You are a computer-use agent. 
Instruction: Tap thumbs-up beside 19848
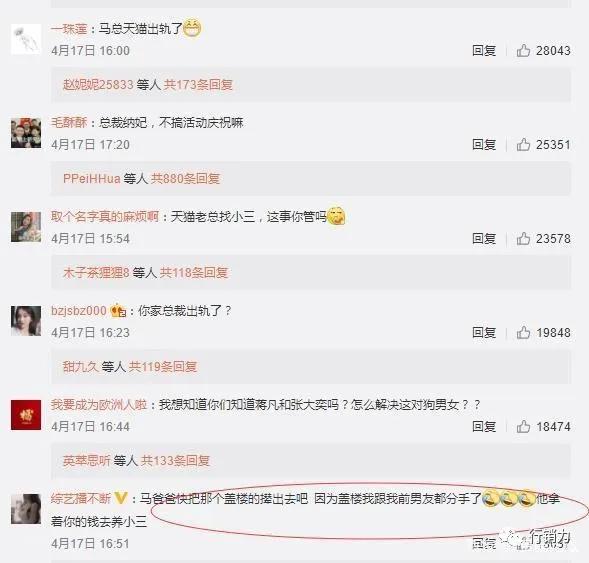pyautogui.click(x=523, y=332)
